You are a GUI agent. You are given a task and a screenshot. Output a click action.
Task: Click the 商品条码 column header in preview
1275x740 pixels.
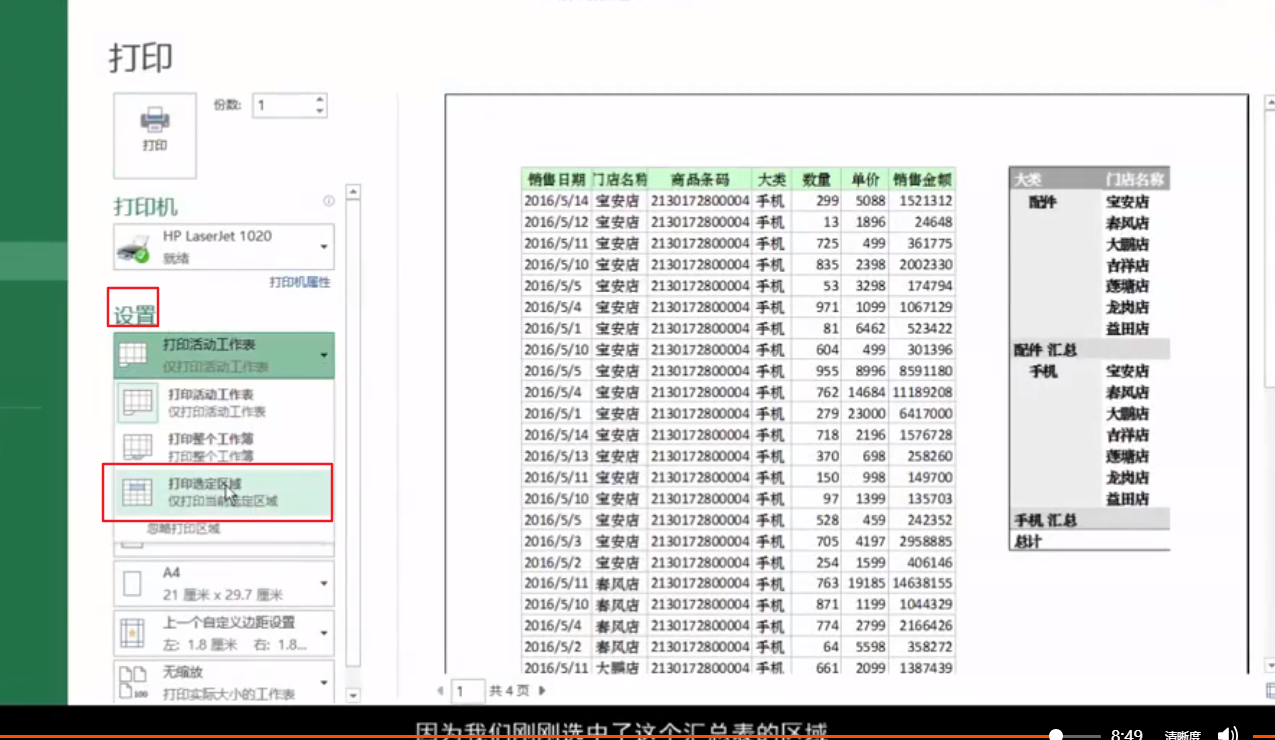[x=700, y=179]
